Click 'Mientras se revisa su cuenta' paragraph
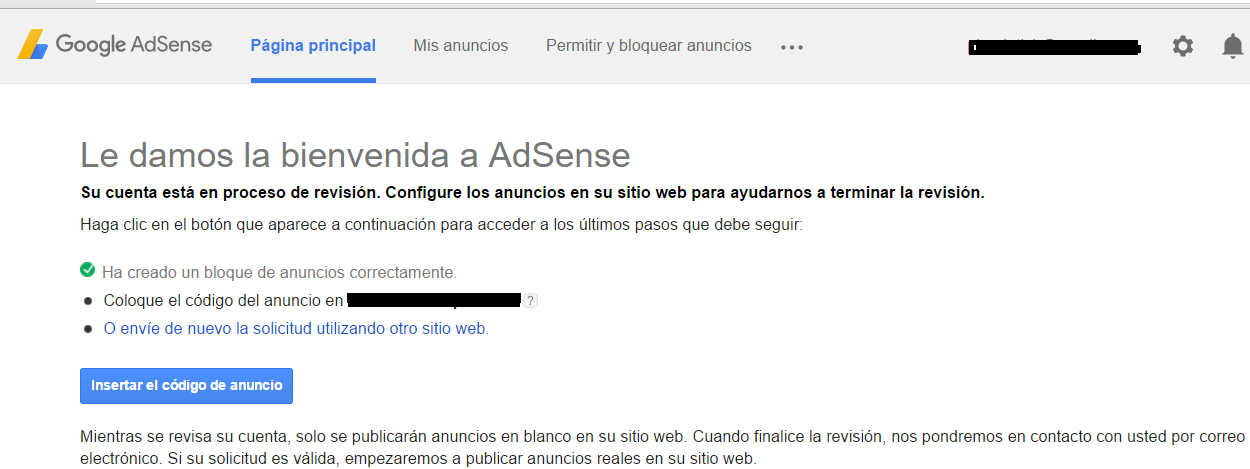The image size is (1250, 469). (662, 448)
